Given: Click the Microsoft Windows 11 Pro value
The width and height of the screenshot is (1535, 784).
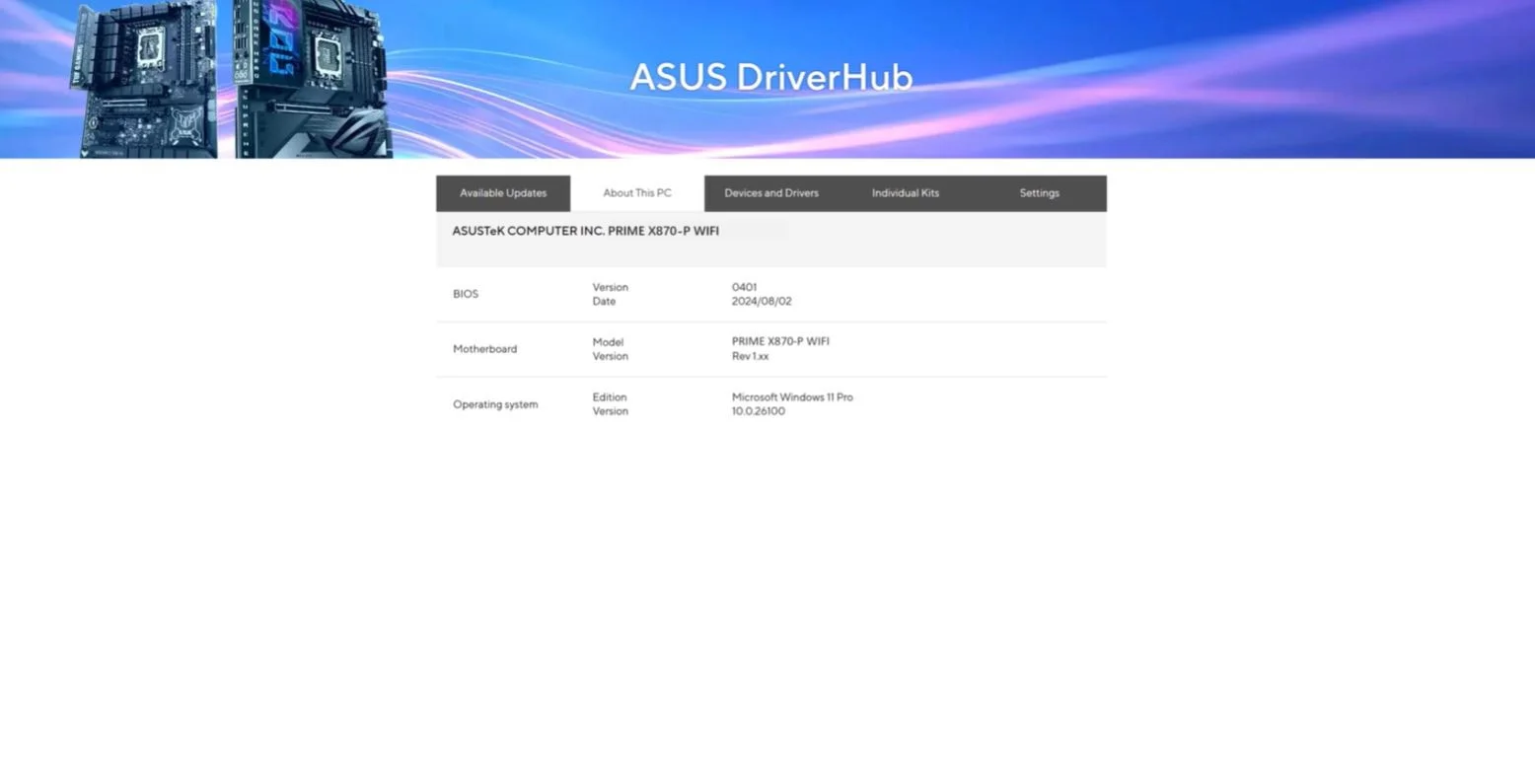Looking at the screenshot, I should coord(792,396).
